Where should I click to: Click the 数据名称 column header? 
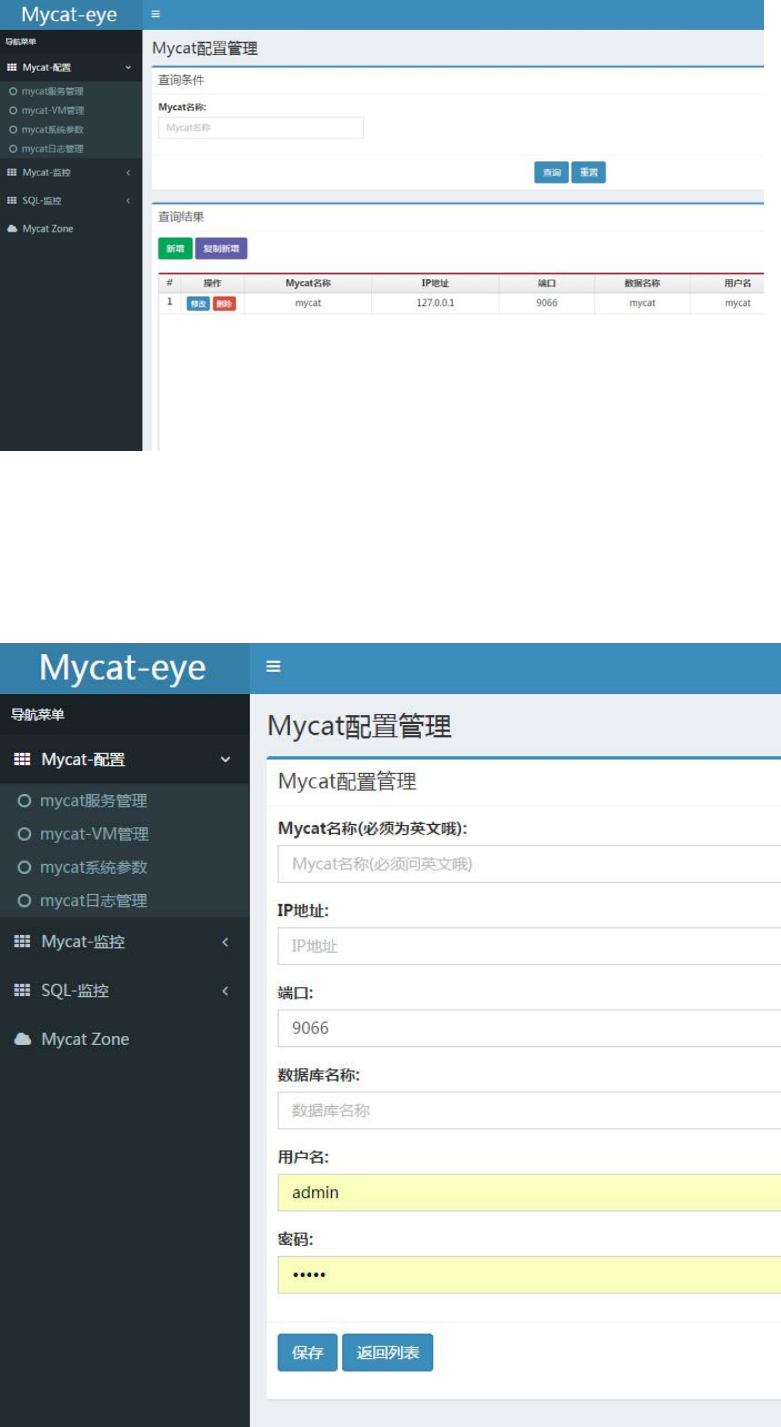tap(642, 283)
